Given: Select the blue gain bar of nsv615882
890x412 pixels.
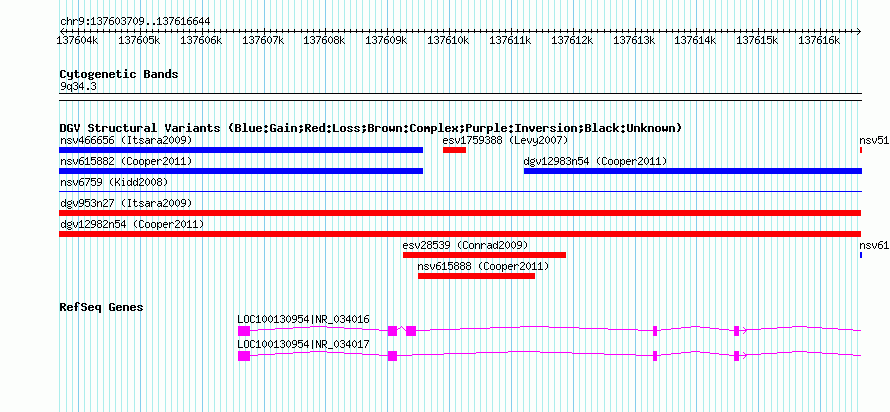Looking at the screenshot, I should click(x=241, y=171).
